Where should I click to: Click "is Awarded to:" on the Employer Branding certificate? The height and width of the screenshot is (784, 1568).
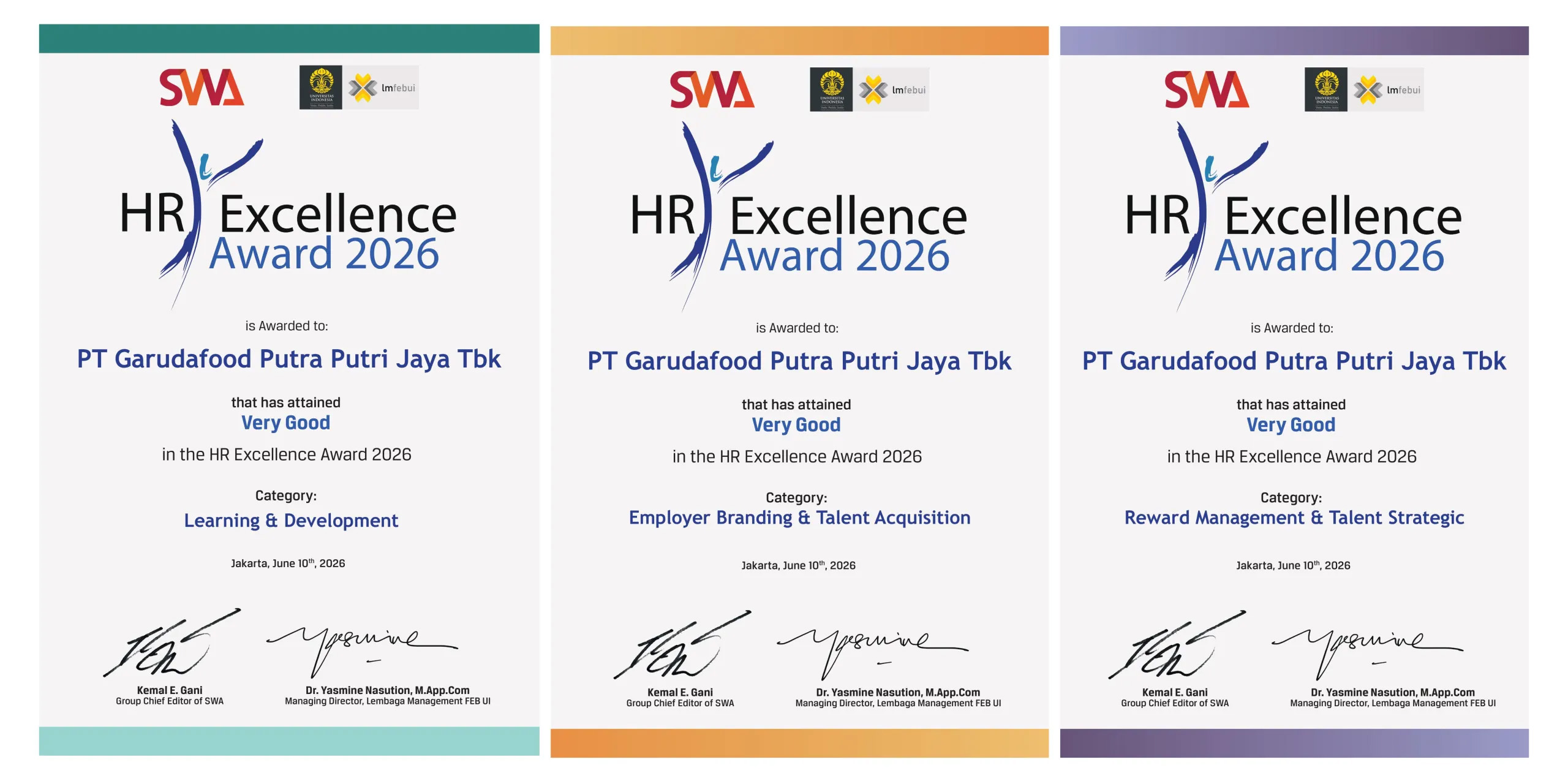click(797, 328)
